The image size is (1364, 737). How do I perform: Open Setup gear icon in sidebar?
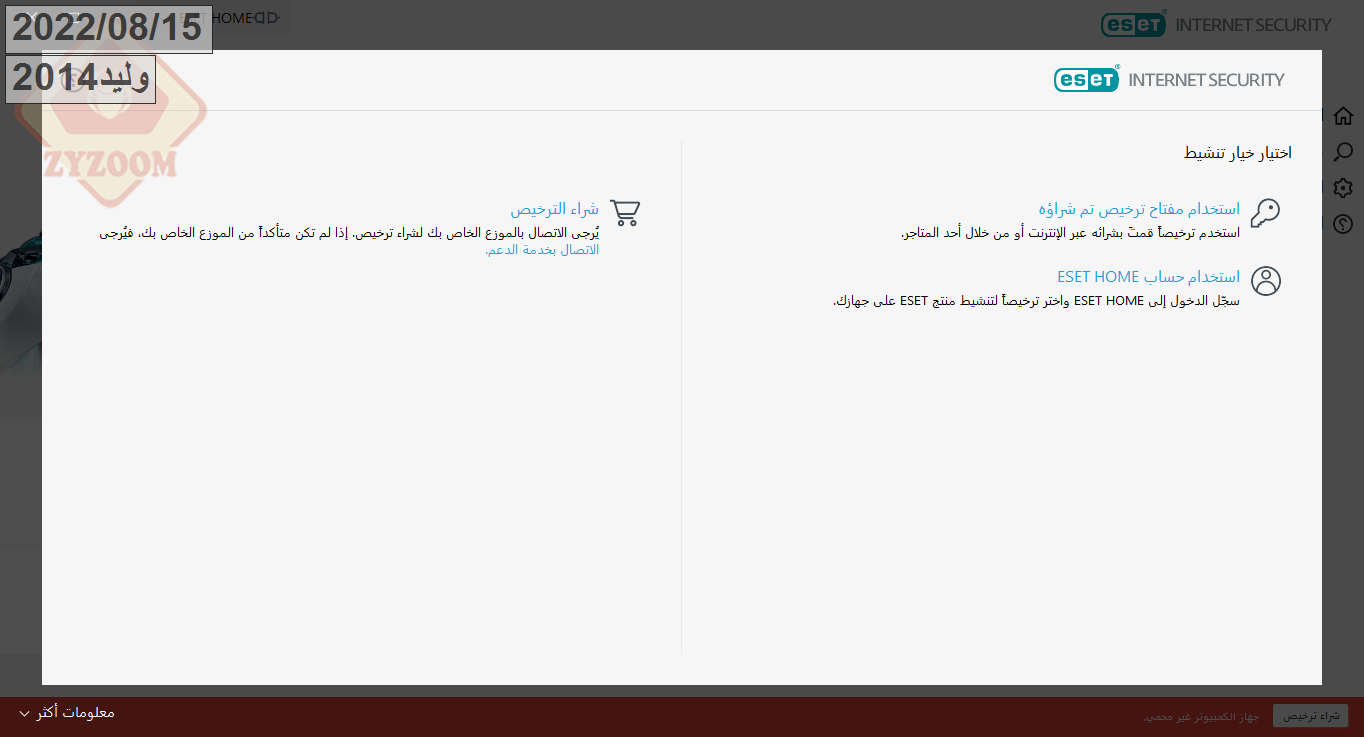[1343, 188]
